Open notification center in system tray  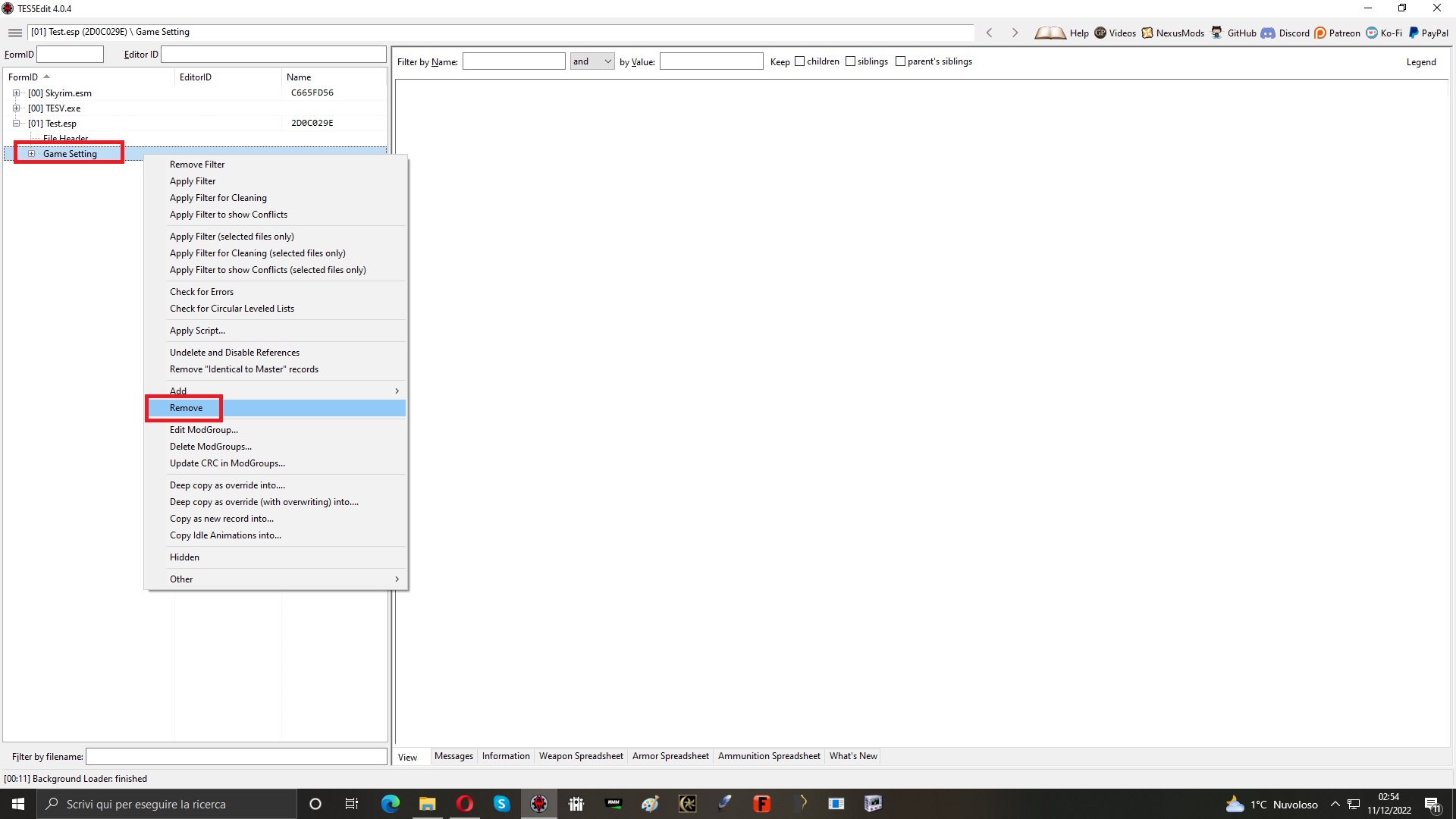click(1432, 804)
